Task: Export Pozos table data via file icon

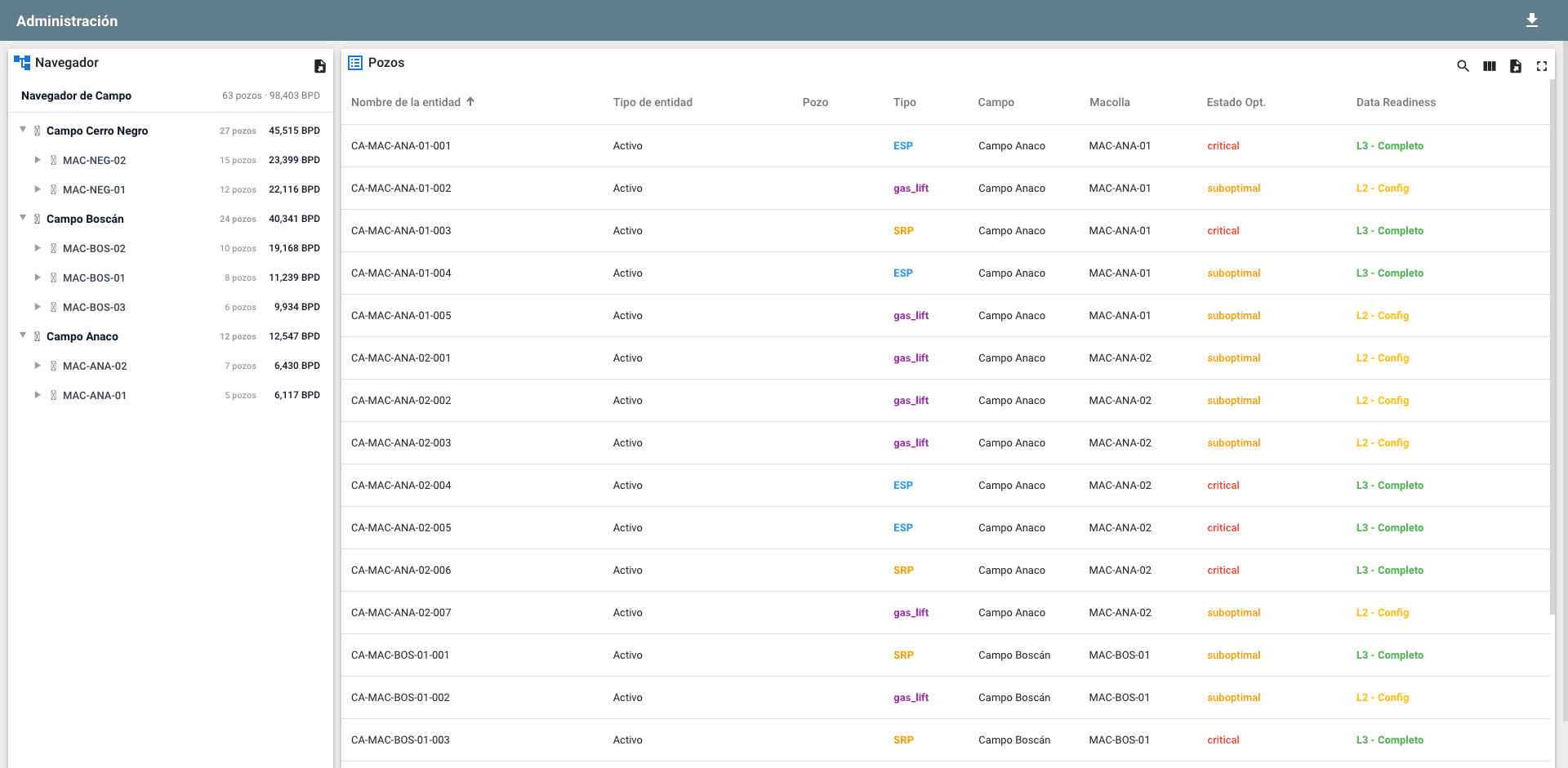Action: 1515,66
